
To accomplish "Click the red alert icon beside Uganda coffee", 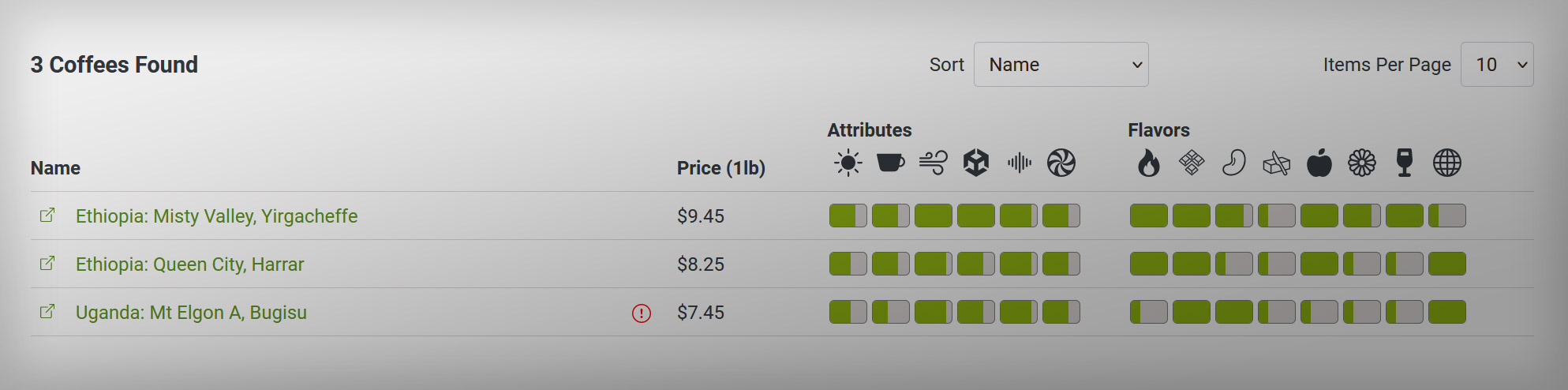I will click(x=642, y=313).
